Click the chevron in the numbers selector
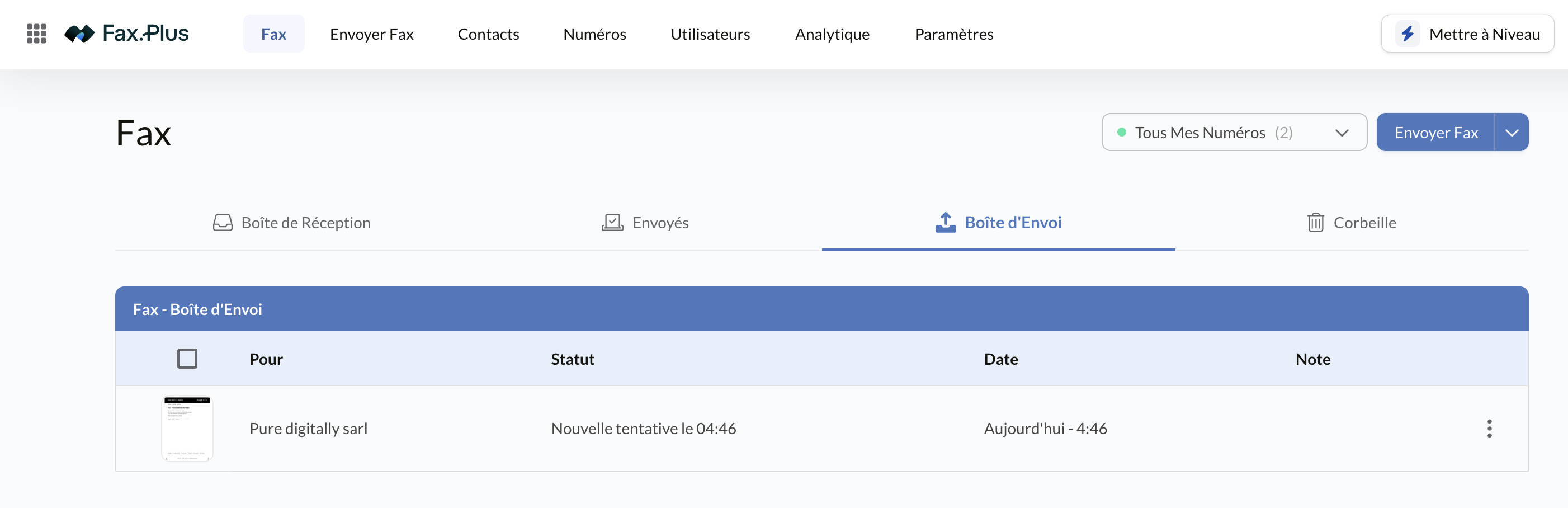1568x508 pixels. coord(1342,133)
